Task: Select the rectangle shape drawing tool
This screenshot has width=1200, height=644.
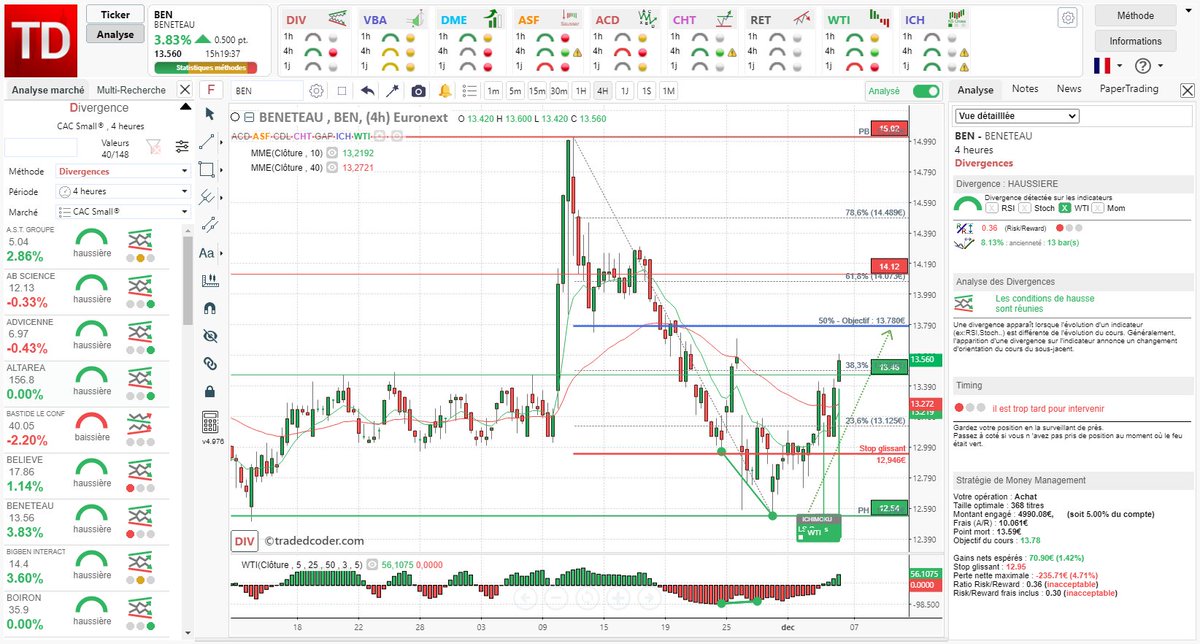Action: click(207, 169)
